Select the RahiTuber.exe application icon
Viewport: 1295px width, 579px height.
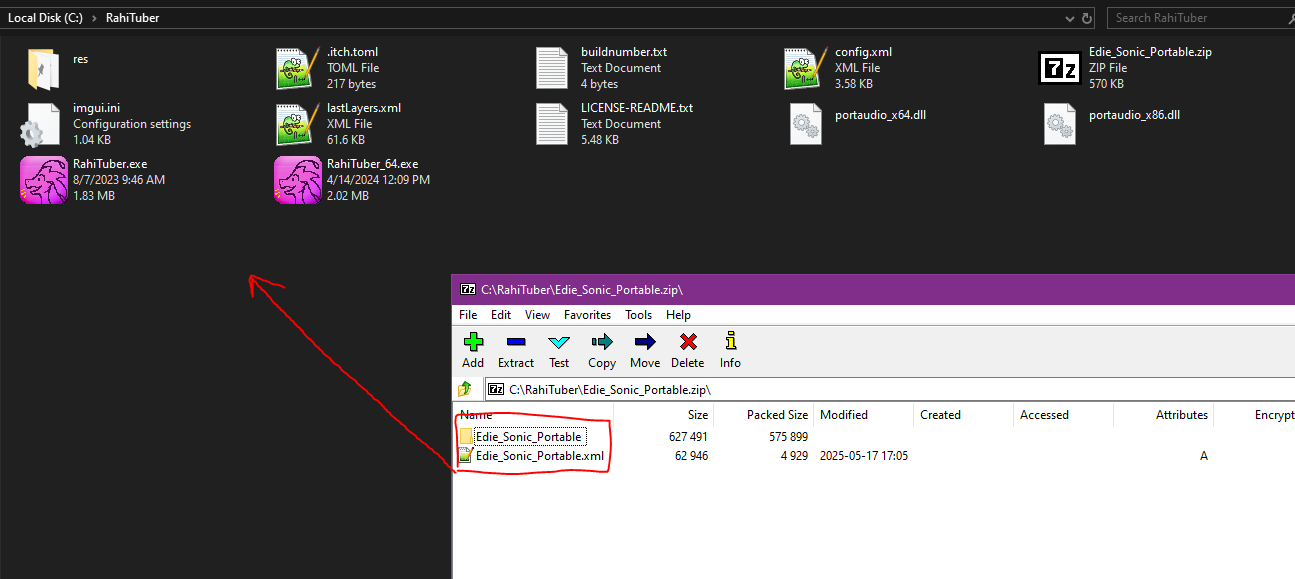click(42, 180)
